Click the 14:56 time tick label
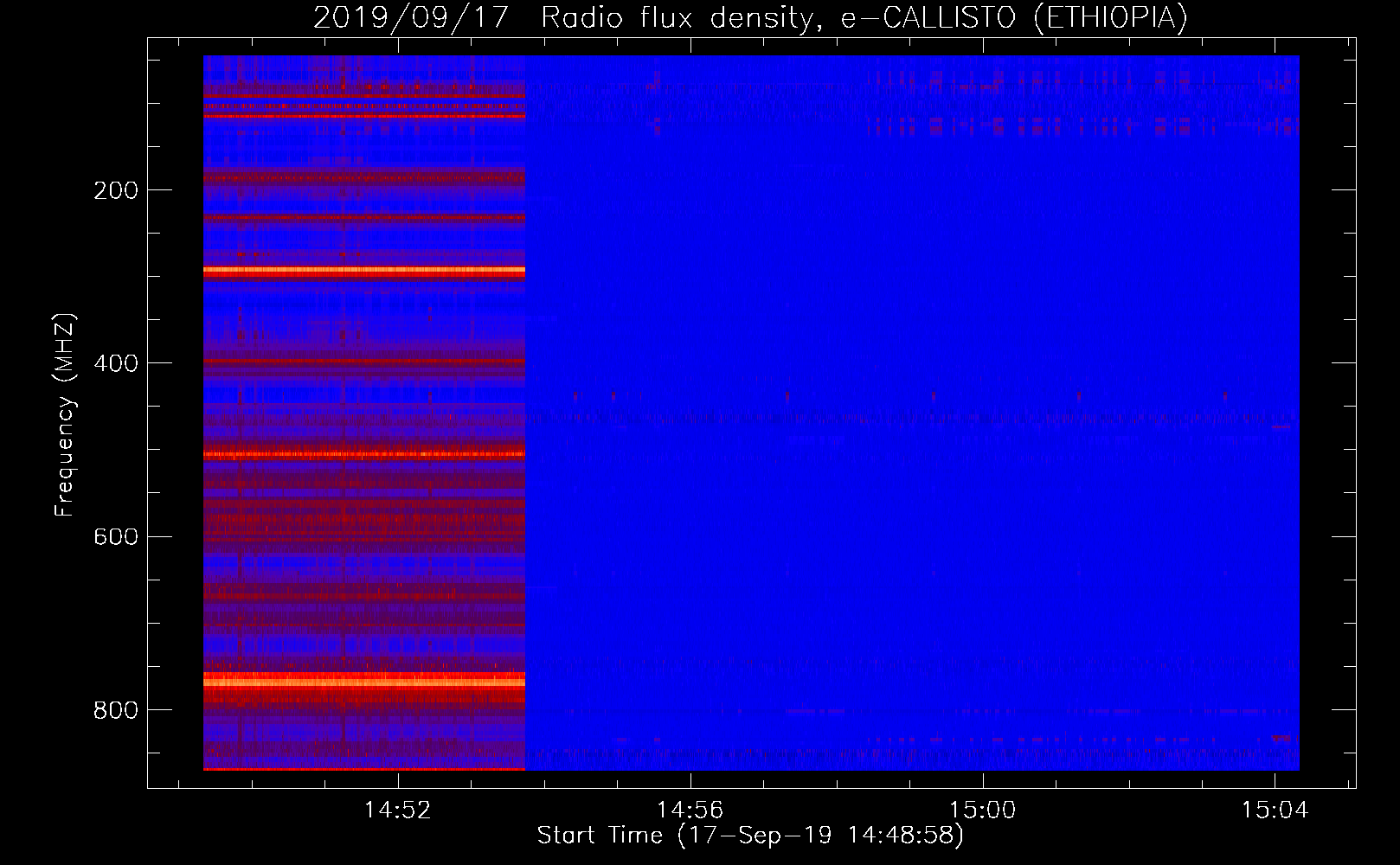1400x865 pixels. click(690, 811)
